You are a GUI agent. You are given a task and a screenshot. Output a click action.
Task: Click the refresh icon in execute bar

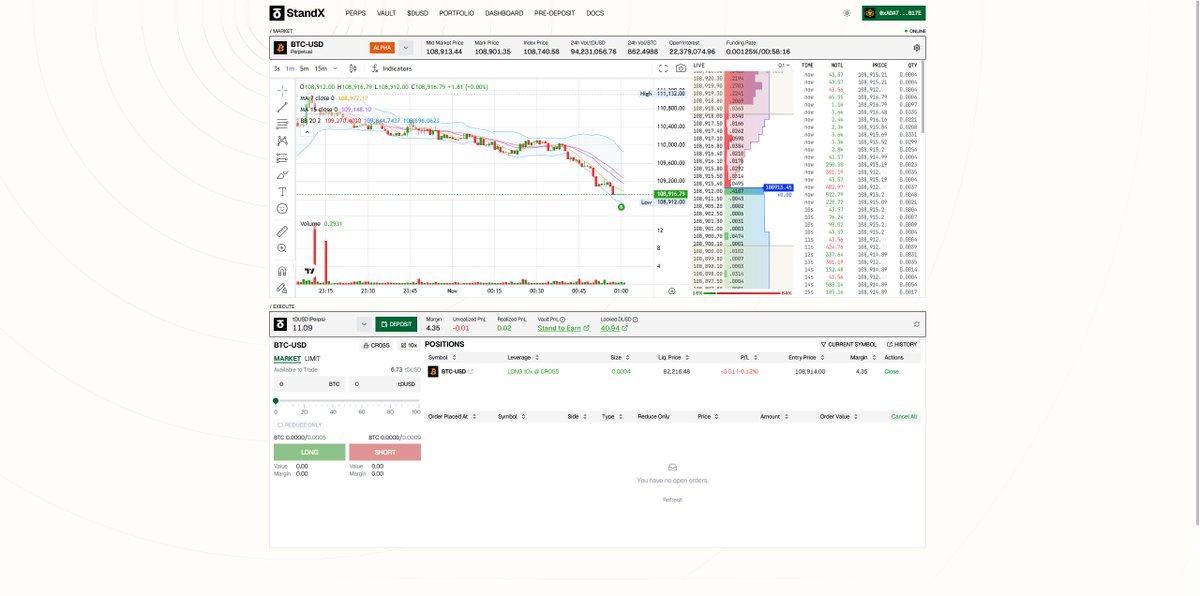(x=917, y=324)
